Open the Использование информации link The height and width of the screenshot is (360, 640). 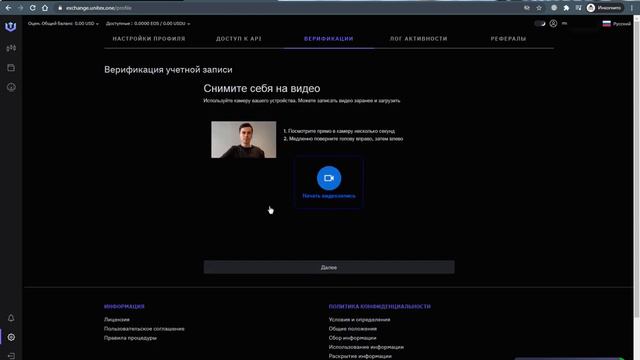point(366,347)
